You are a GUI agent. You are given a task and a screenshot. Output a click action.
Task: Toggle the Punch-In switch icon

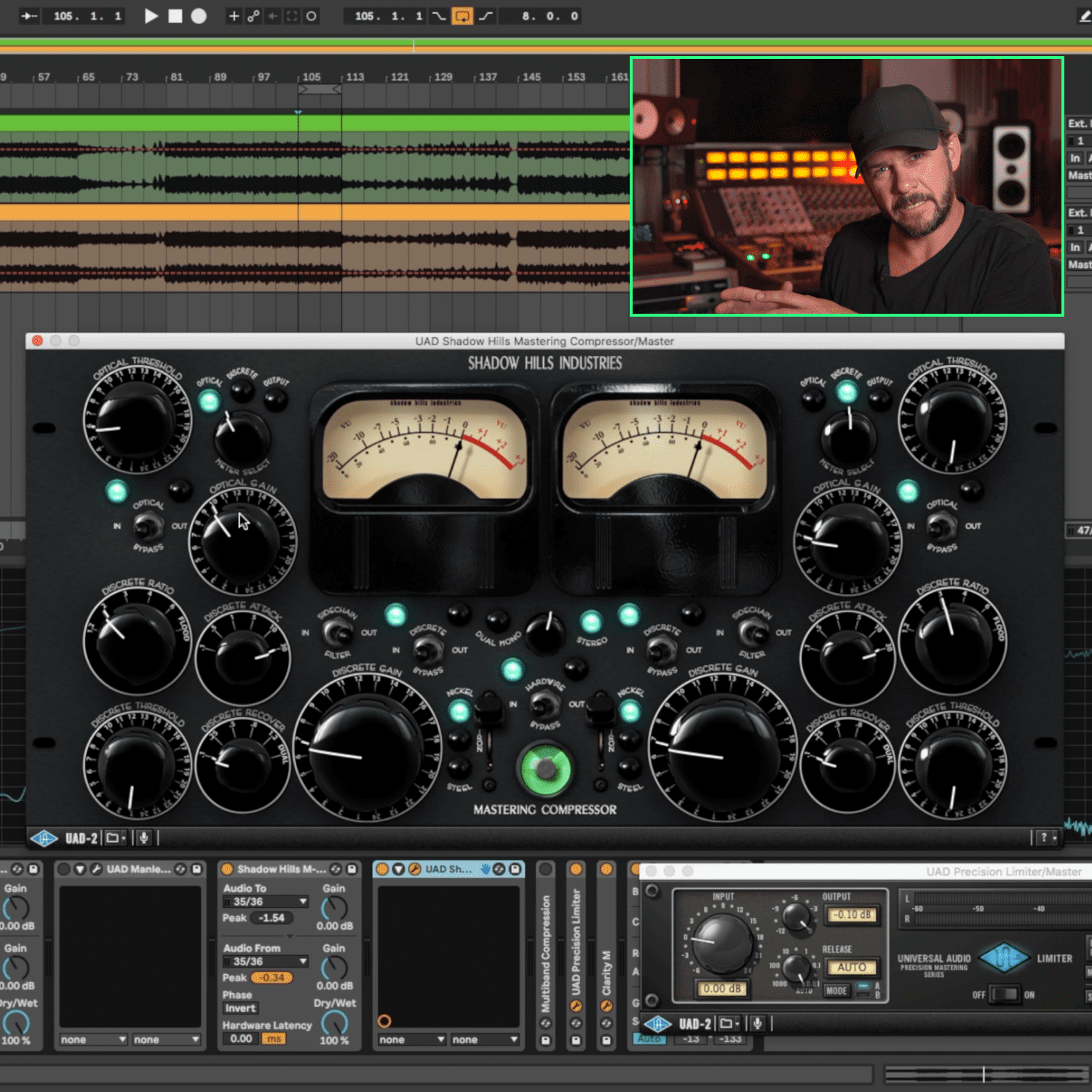point(439,16)
